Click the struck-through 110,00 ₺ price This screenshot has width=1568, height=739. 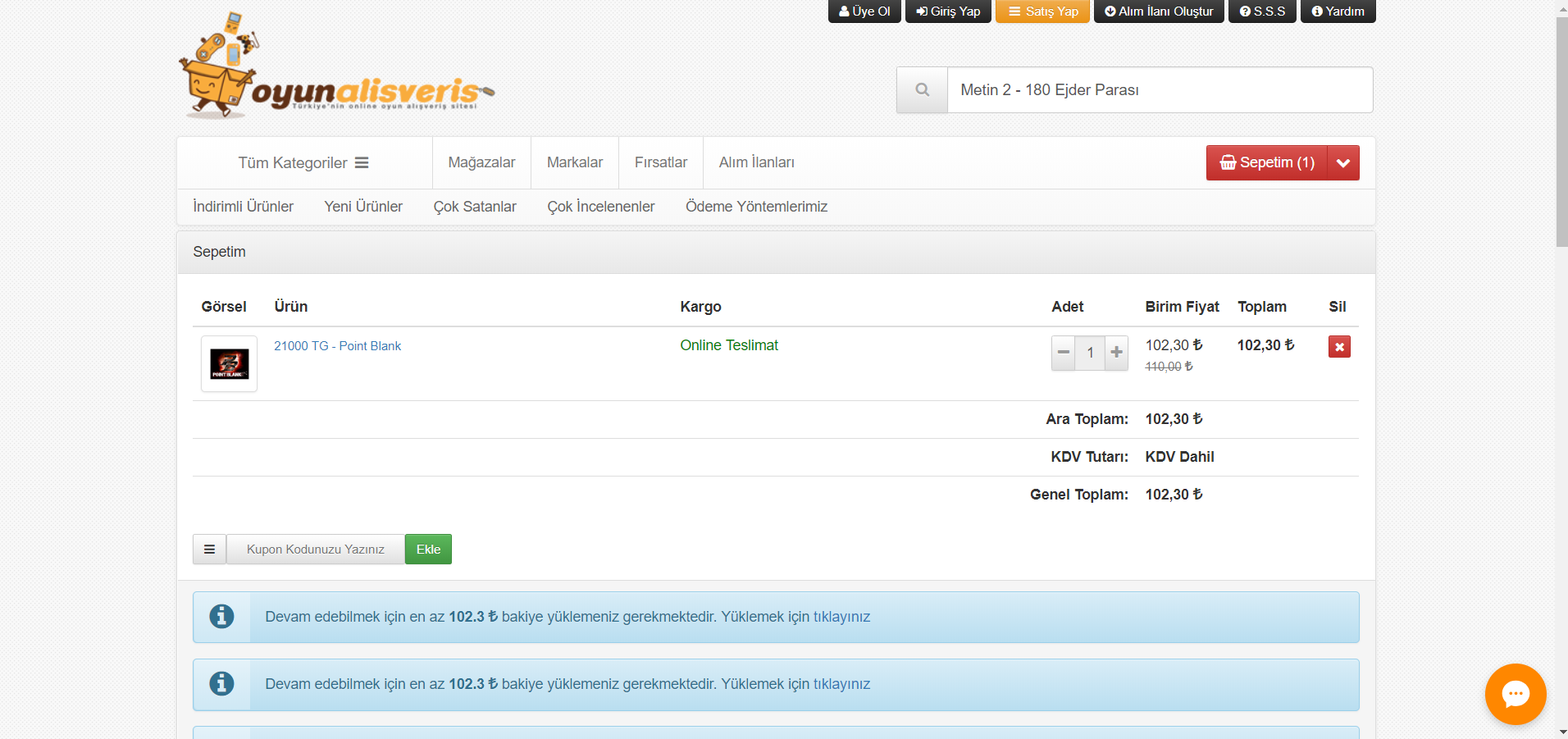point(1169,367)
